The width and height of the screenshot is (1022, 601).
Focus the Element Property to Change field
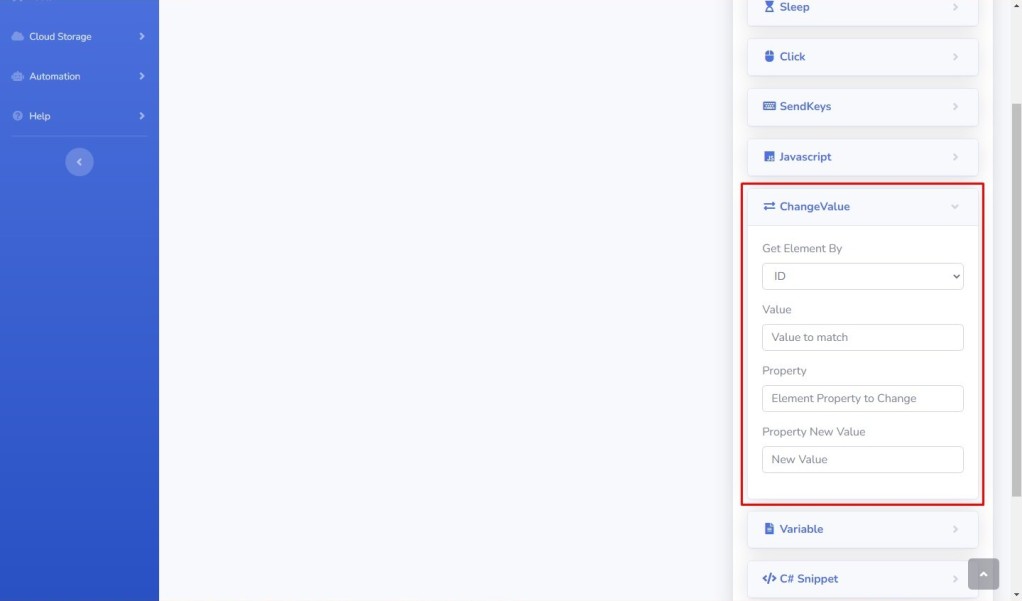pyautogui.click(x=862, y=398)
